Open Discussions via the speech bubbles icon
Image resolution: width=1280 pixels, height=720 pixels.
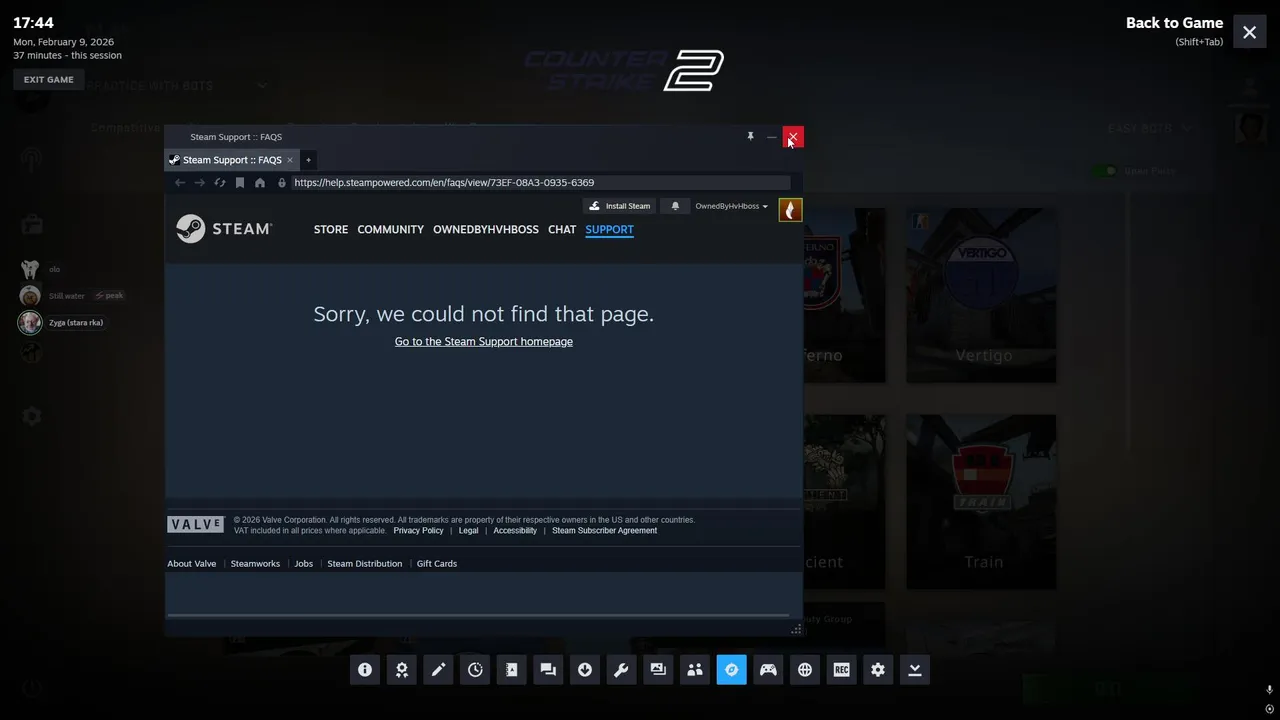click(x=548, y=670)
